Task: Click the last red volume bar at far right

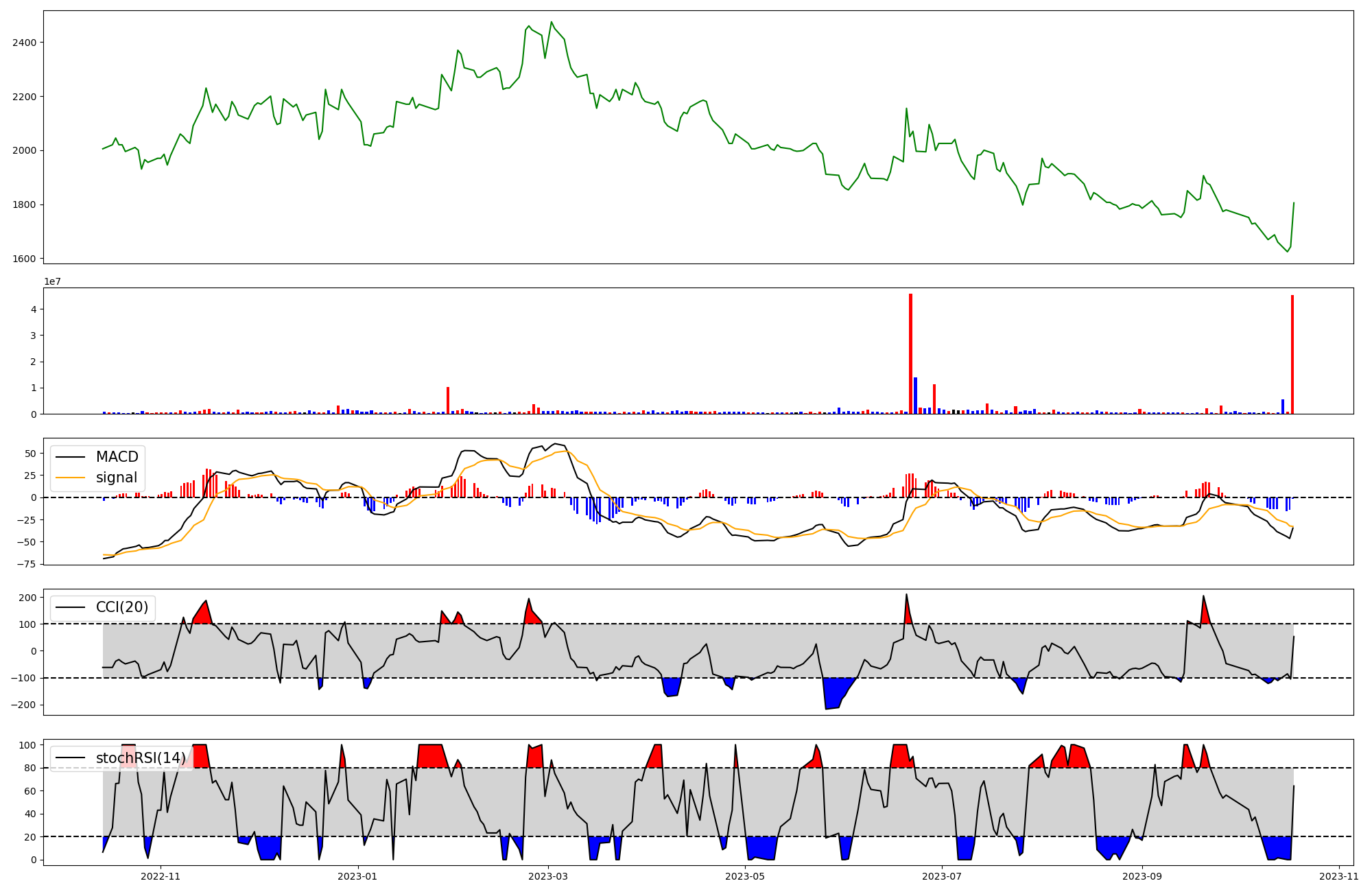Action: 1292,354
